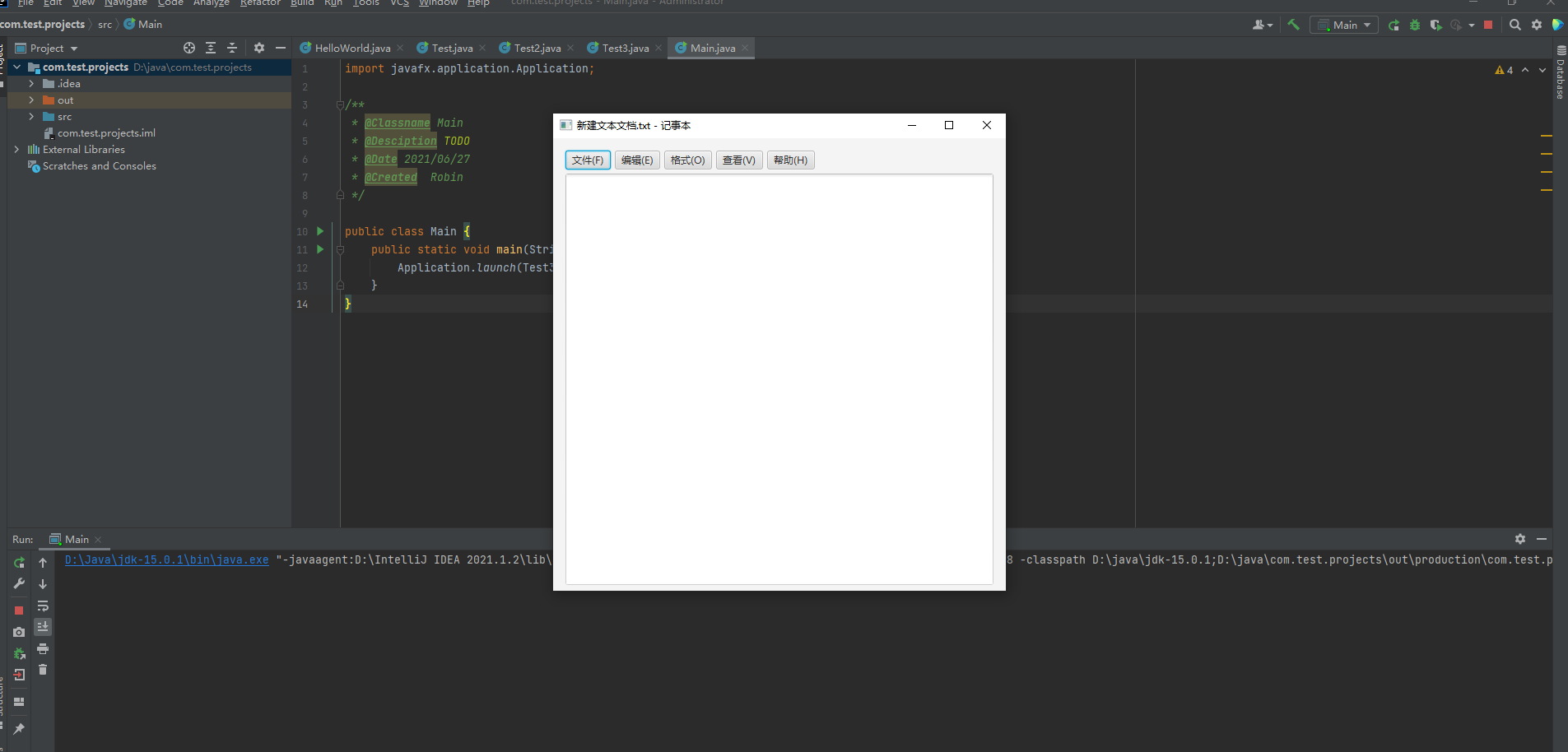The width and height of the screenshot is (1568, 752).
Task: Expand all nodes in Project panel
Action: coord(211,48)
